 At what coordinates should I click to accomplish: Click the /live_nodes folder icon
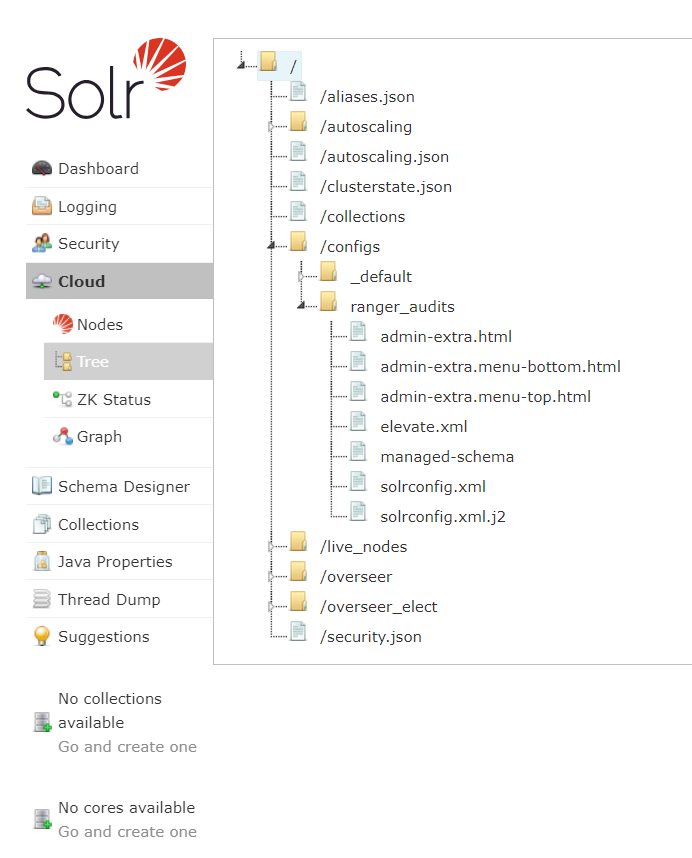click(298, 541)
